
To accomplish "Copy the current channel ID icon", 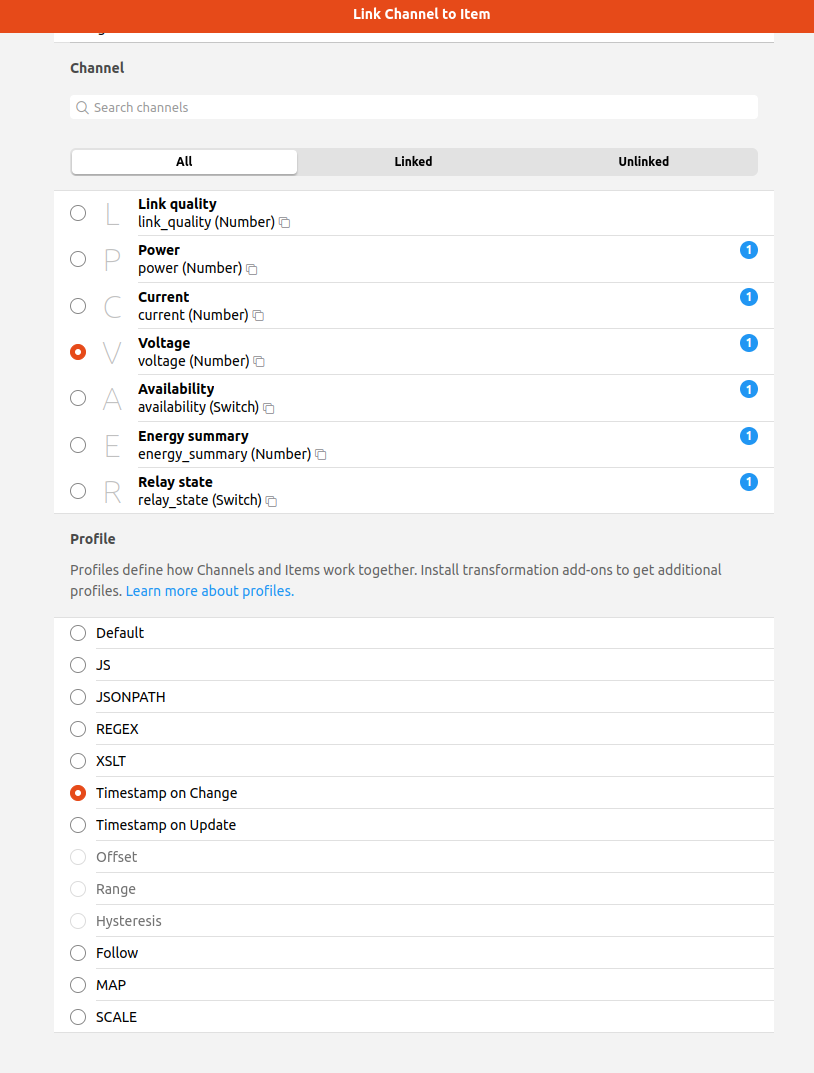I will click(x=258, y=316).
